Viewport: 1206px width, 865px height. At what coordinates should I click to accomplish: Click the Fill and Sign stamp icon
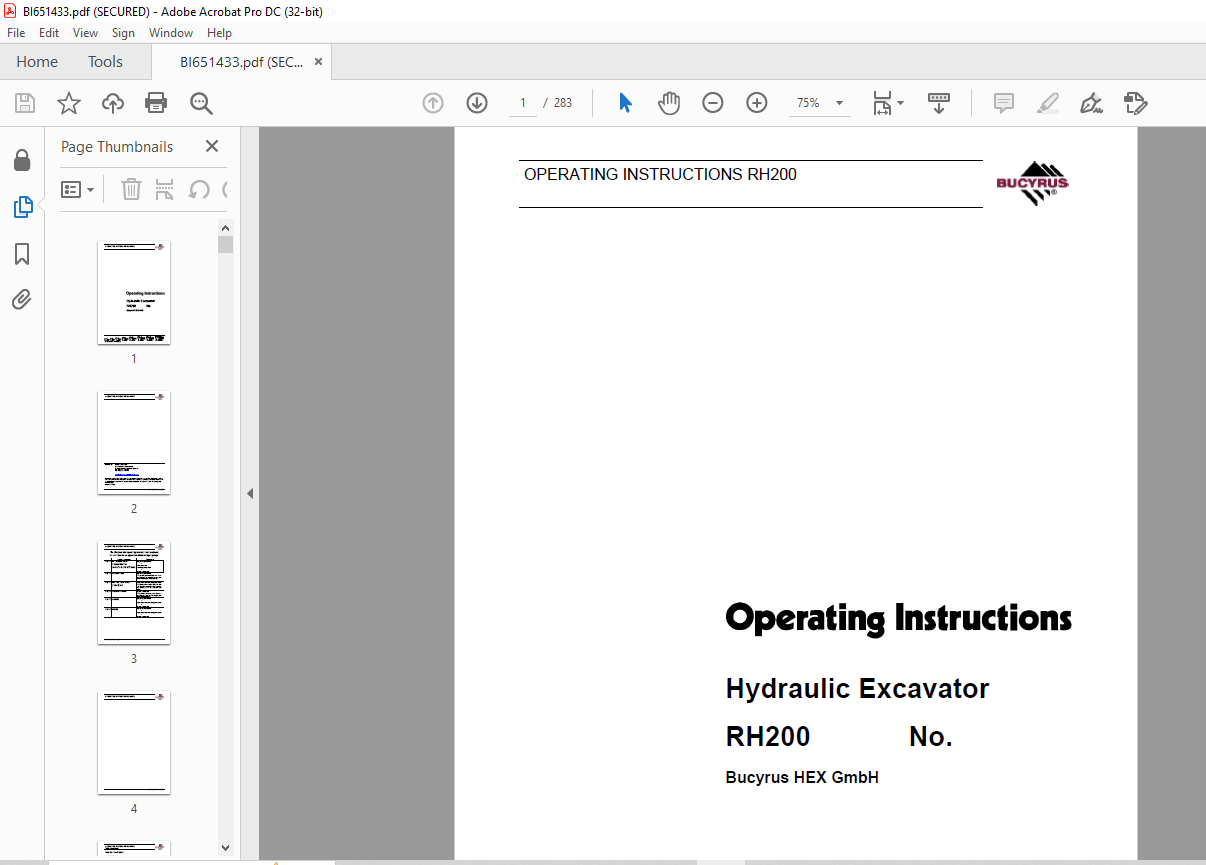click(1135, 103)
